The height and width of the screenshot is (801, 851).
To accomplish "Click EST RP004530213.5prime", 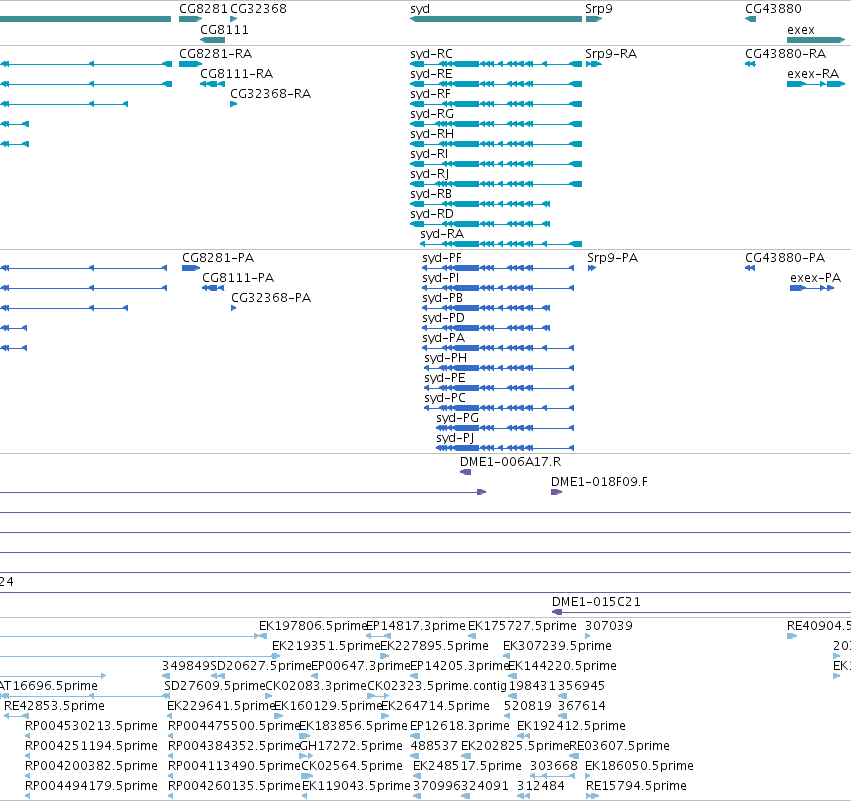I will (x=91, y=727).
